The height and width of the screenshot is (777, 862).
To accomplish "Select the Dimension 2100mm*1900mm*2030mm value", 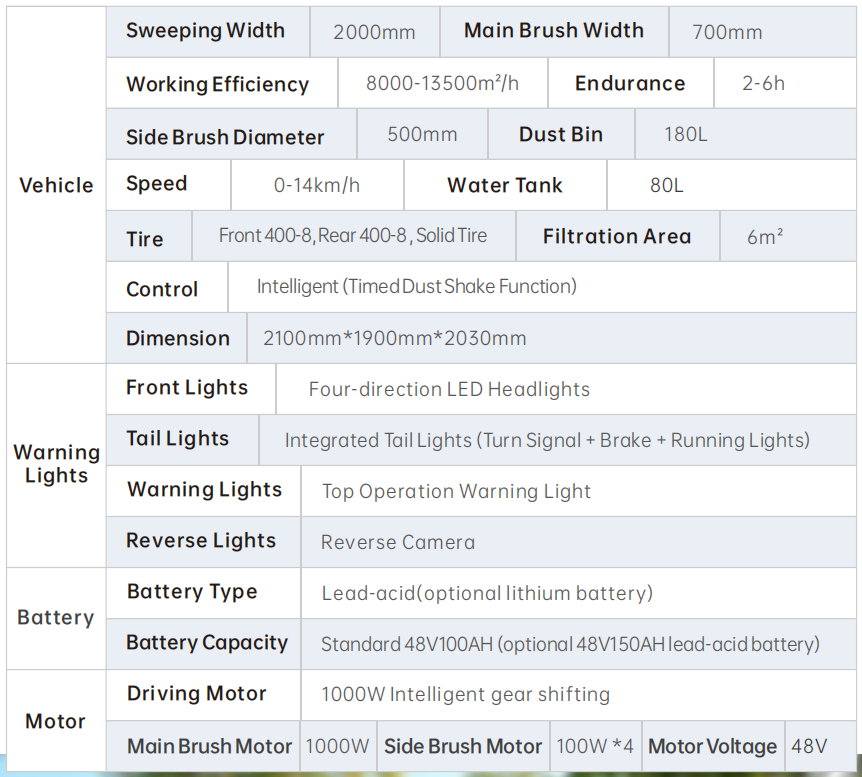I will coord(395,338).
